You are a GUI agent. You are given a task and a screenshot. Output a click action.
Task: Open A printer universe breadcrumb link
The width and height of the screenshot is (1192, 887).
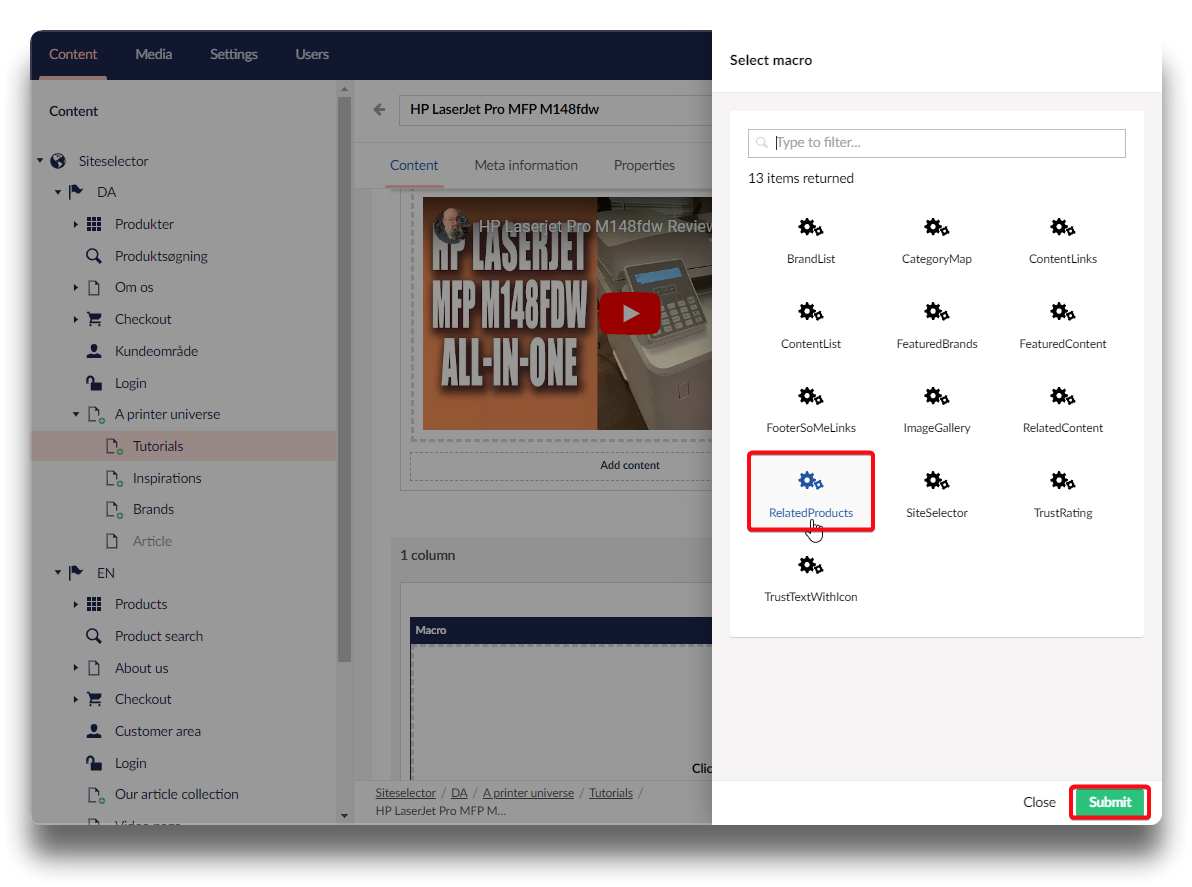528,793
